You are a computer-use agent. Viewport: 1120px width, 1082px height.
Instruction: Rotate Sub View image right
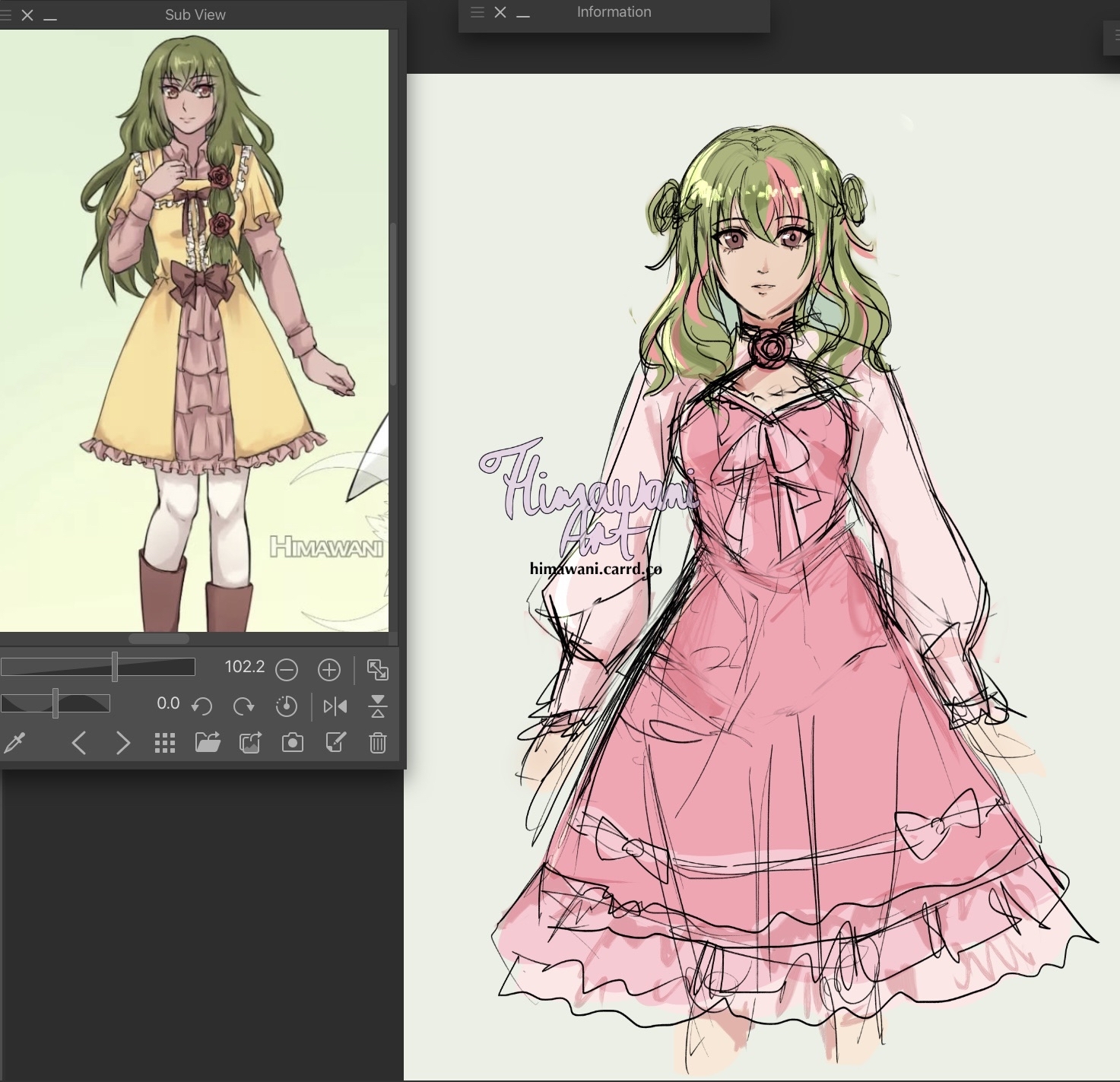[243, 706]
